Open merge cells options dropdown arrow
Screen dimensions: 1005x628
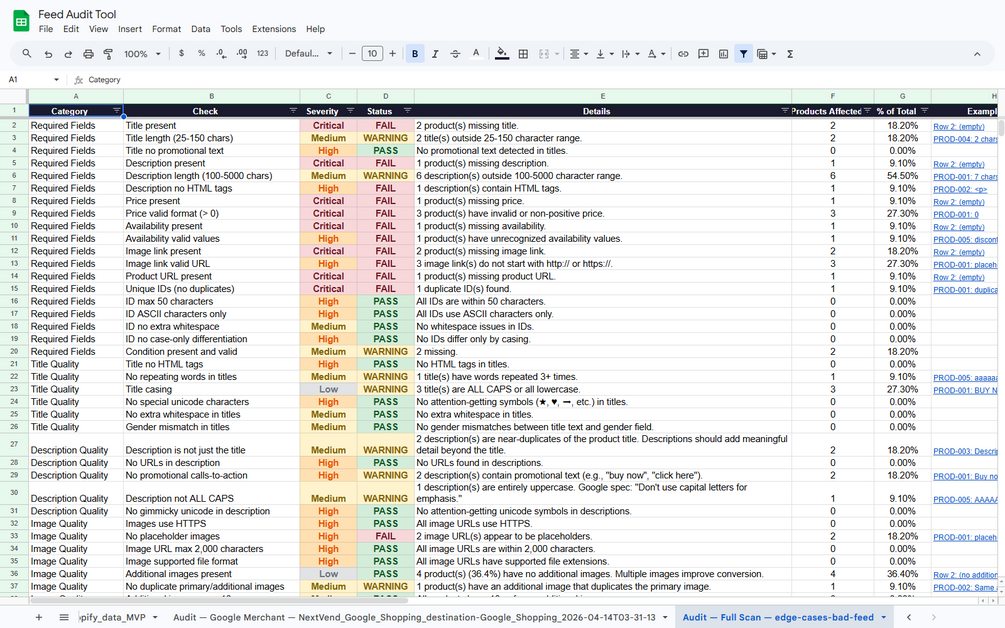point(556,54)
